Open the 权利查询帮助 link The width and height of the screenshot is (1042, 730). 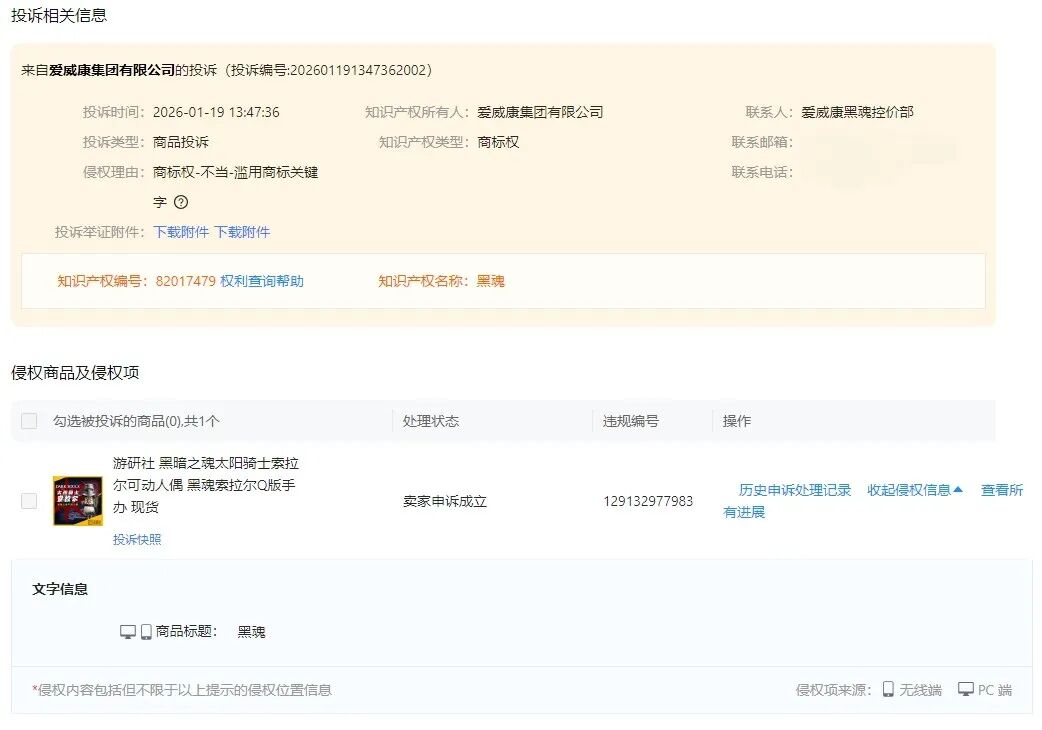coord(262,281)
